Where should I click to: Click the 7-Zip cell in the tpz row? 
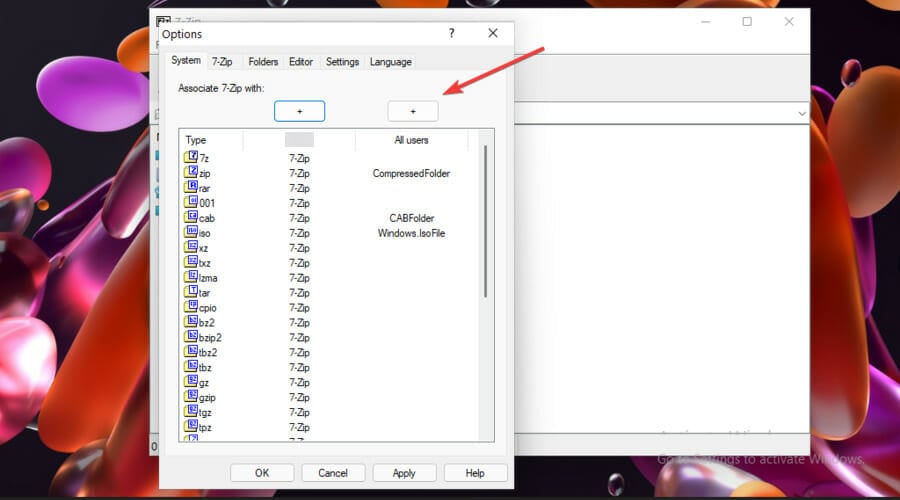pos(300,427)
